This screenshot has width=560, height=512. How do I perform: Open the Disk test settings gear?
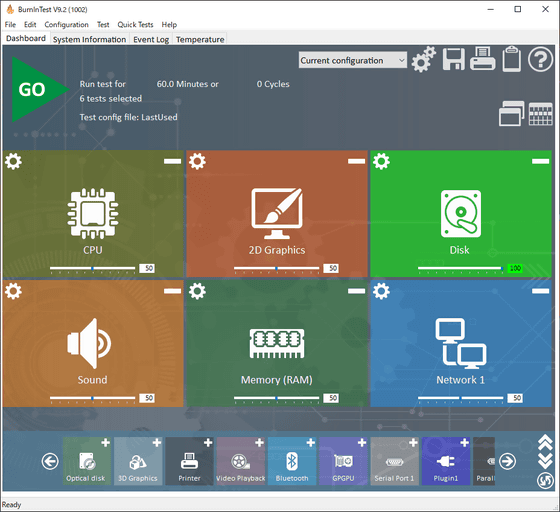point(381,161)
